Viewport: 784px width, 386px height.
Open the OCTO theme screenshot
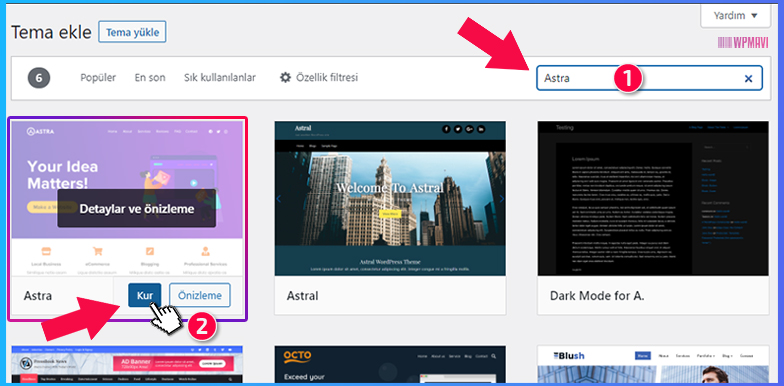[x=390, y=364]
